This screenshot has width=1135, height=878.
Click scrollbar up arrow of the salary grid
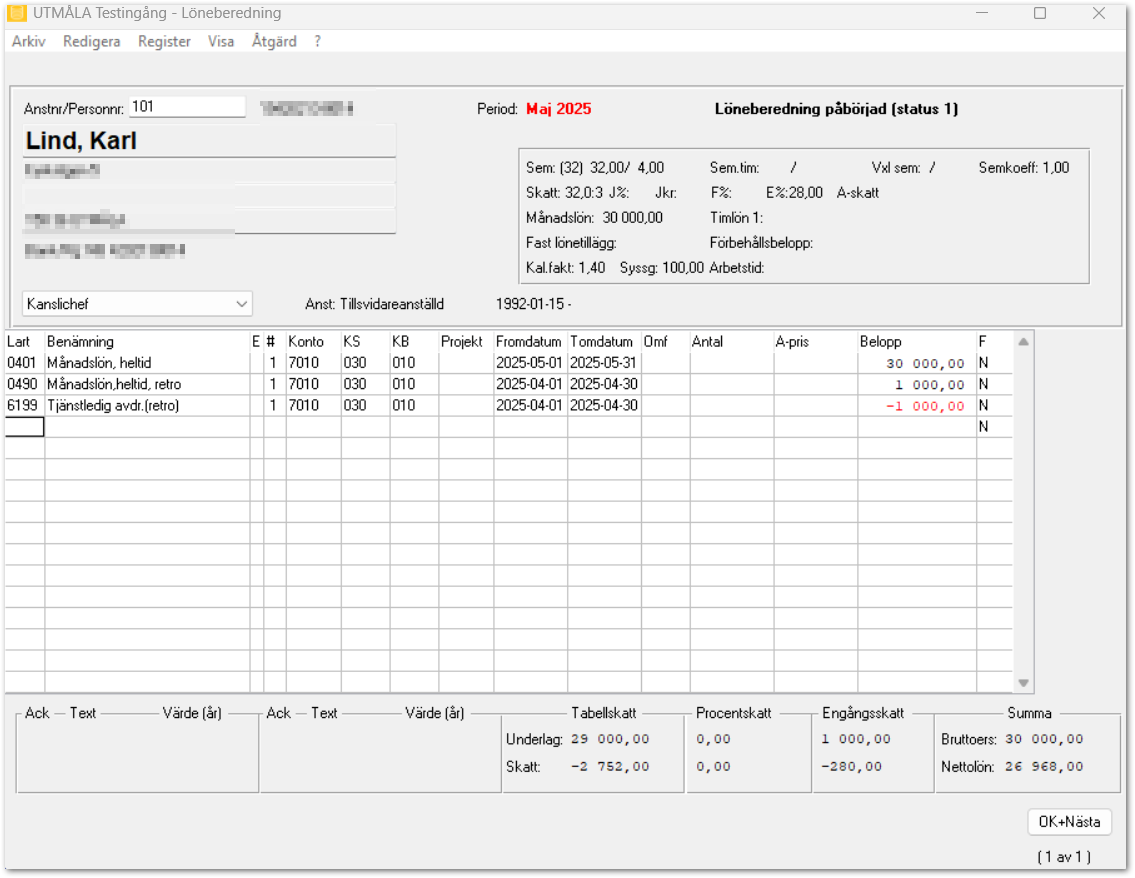pos(1023,342)
